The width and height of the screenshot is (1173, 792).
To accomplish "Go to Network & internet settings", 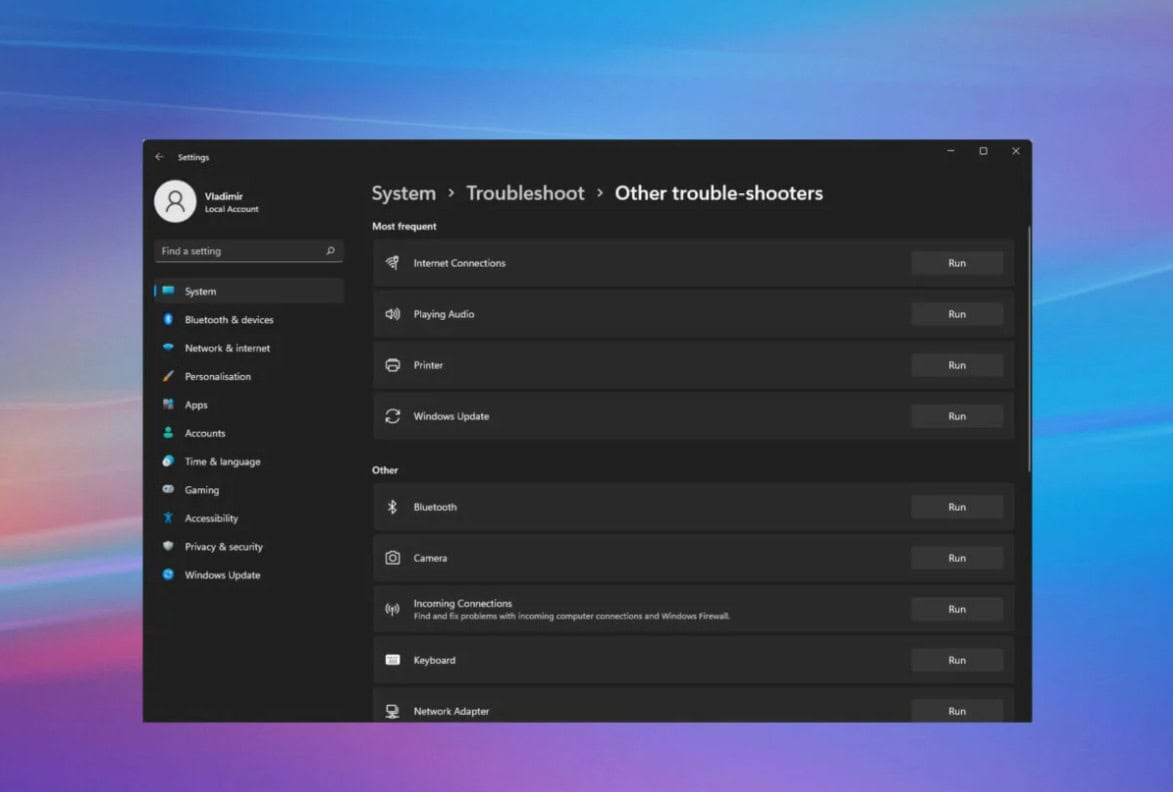I will tap(249, 348).
